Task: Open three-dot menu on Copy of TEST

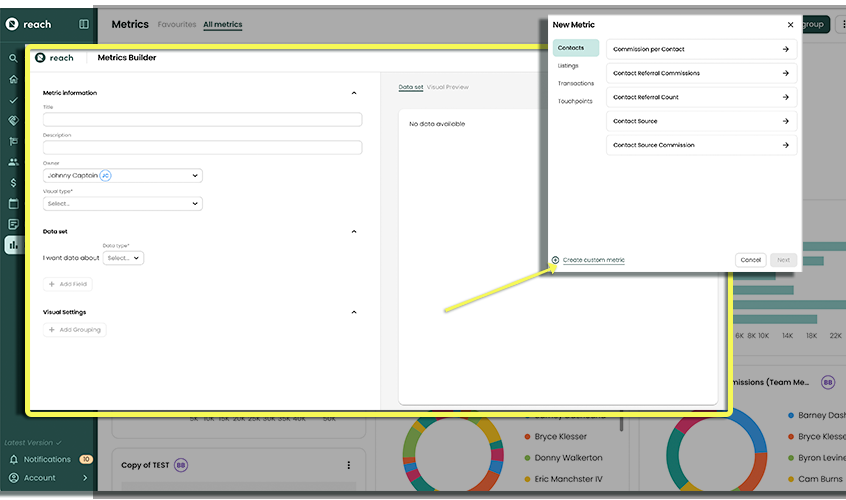Action: (x=349, y=465)
